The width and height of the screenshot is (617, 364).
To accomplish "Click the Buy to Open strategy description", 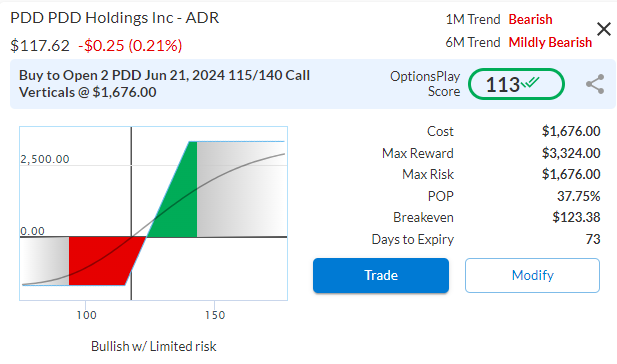I will pyautogui.click(x=164, y=83).
